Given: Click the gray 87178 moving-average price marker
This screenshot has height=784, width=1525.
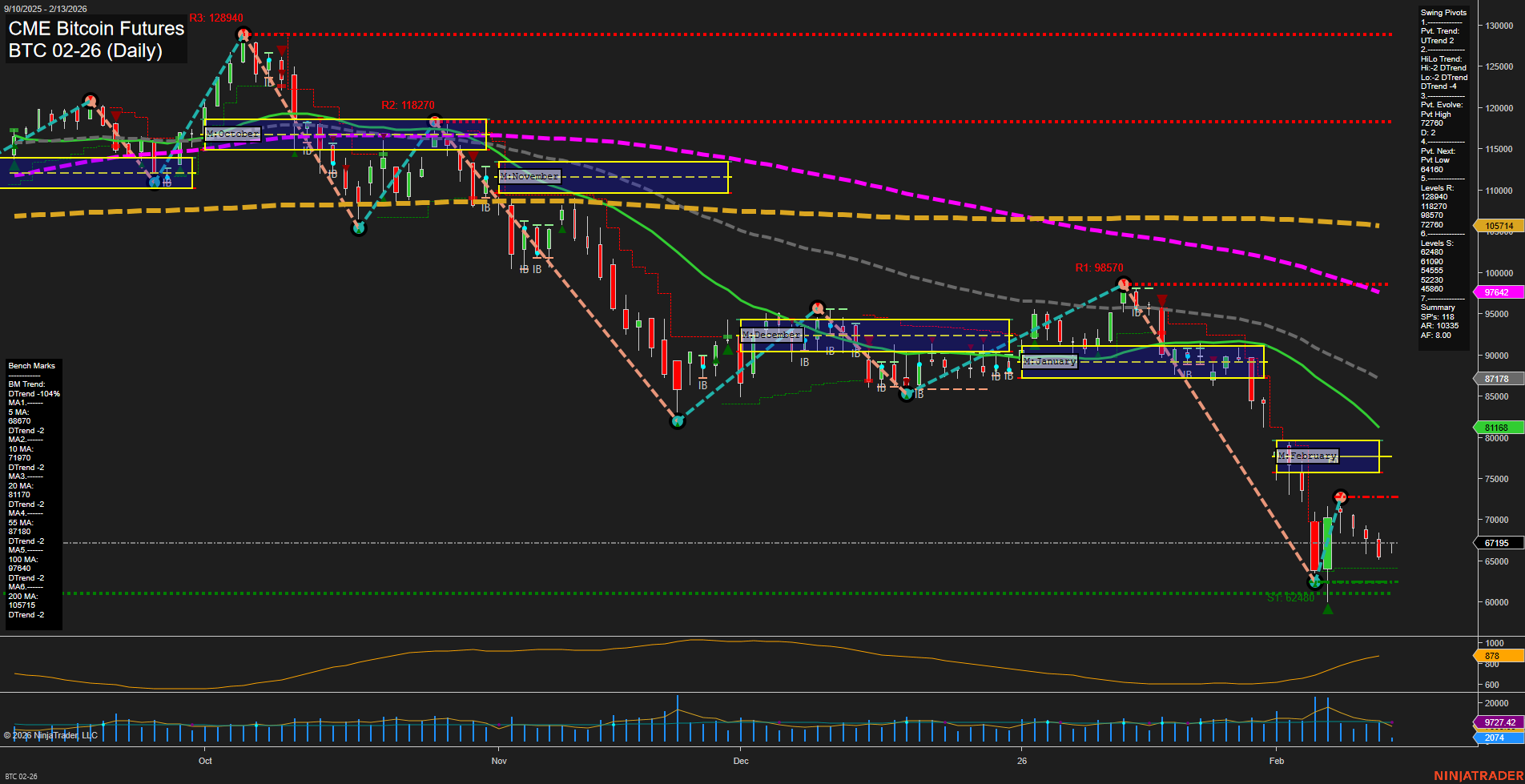Looking at the screenshot, I should click(1496, 378).
